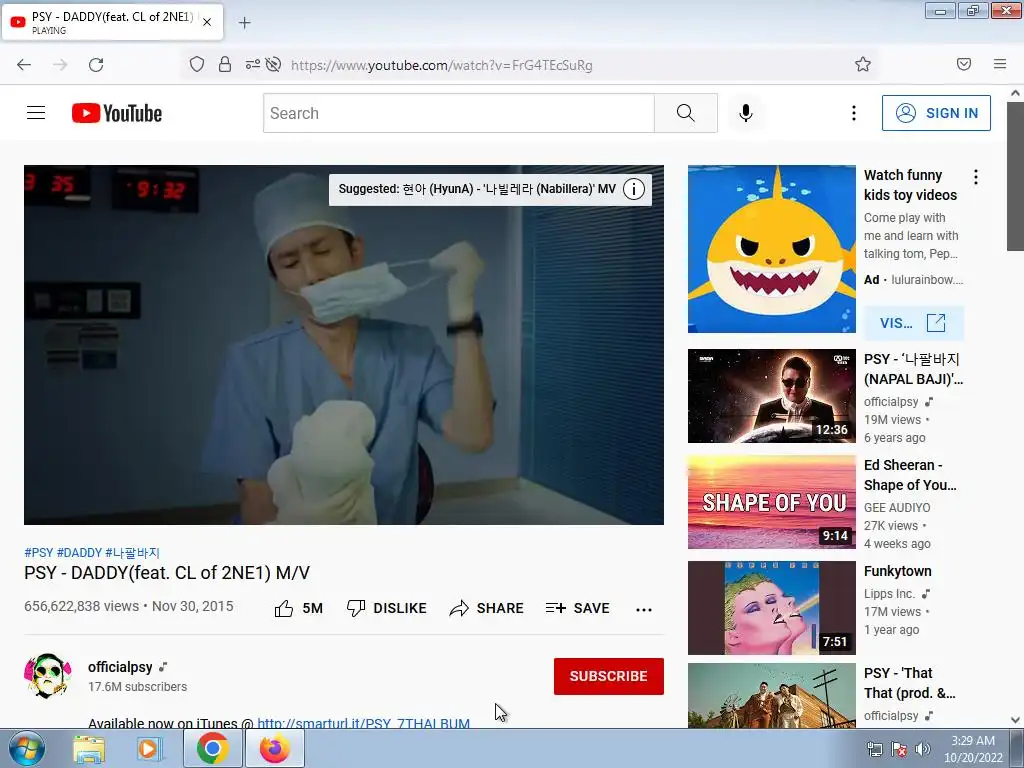
Task: Bookmark this page with star icon
Action: point(863,64)
